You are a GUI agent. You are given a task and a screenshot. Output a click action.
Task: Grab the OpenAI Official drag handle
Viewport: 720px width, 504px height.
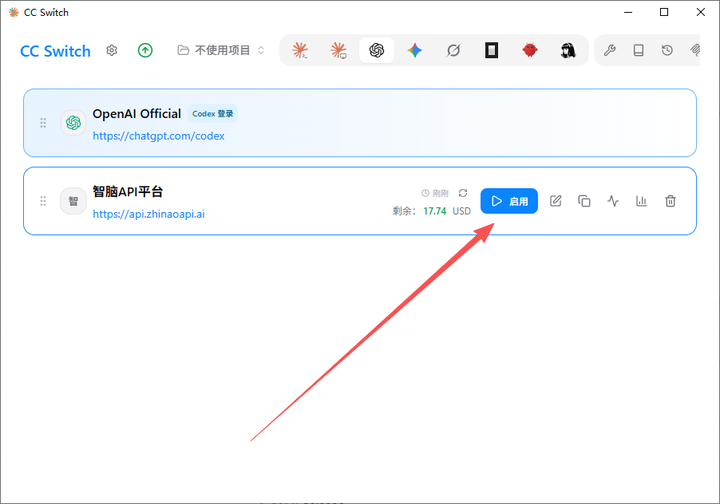(43, 123)
